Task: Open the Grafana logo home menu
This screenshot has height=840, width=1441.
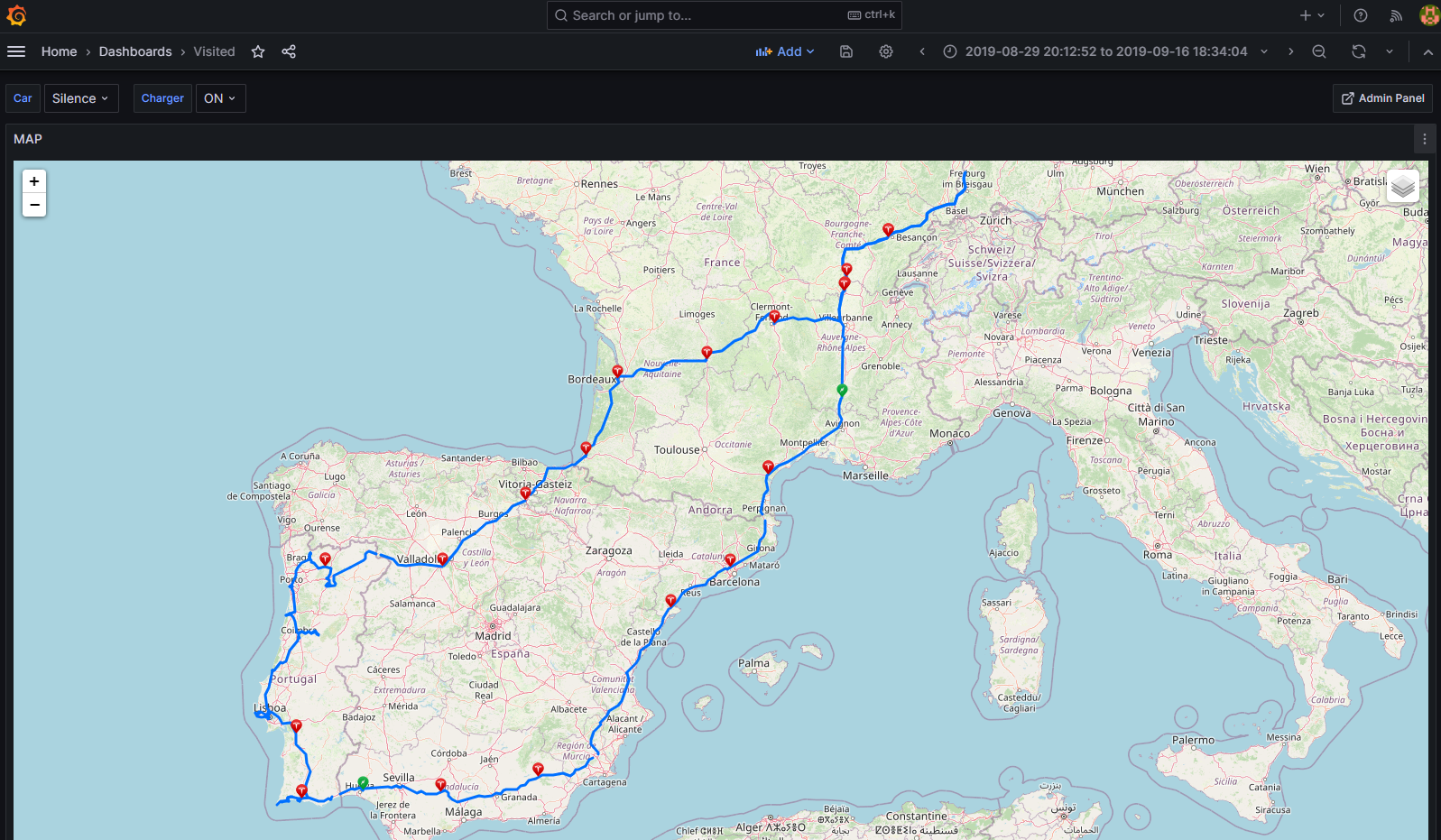Action: [16, 15]
